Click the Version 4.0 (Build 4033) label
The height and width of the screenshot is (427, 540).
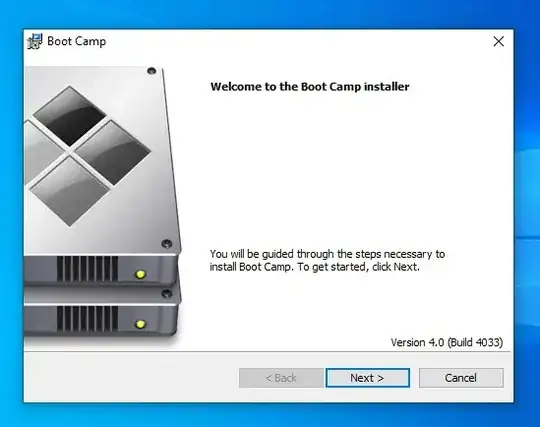447,342
